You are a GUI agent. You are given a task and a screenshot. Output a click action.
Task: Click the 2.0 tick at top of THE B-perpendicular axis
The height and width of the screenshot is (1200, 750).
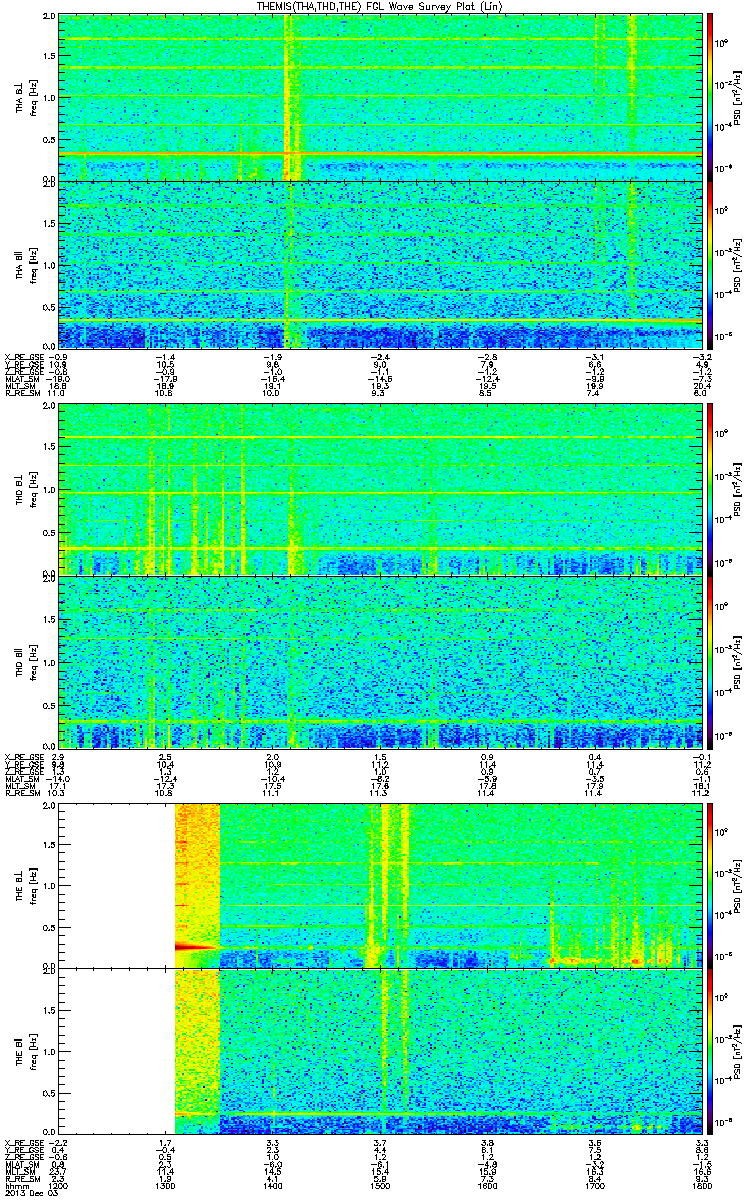(49, 806)
